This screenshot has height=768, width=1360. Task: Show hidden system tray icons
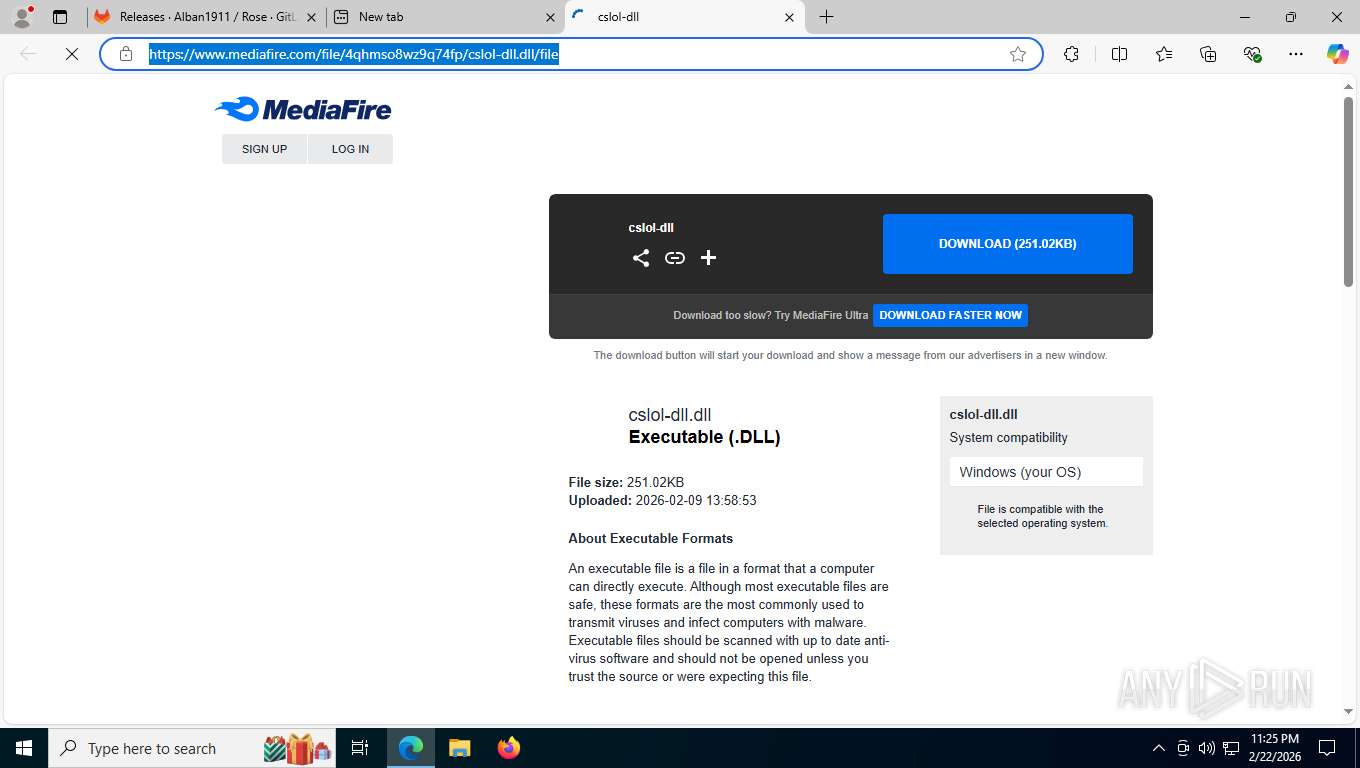click(1159, 748)
